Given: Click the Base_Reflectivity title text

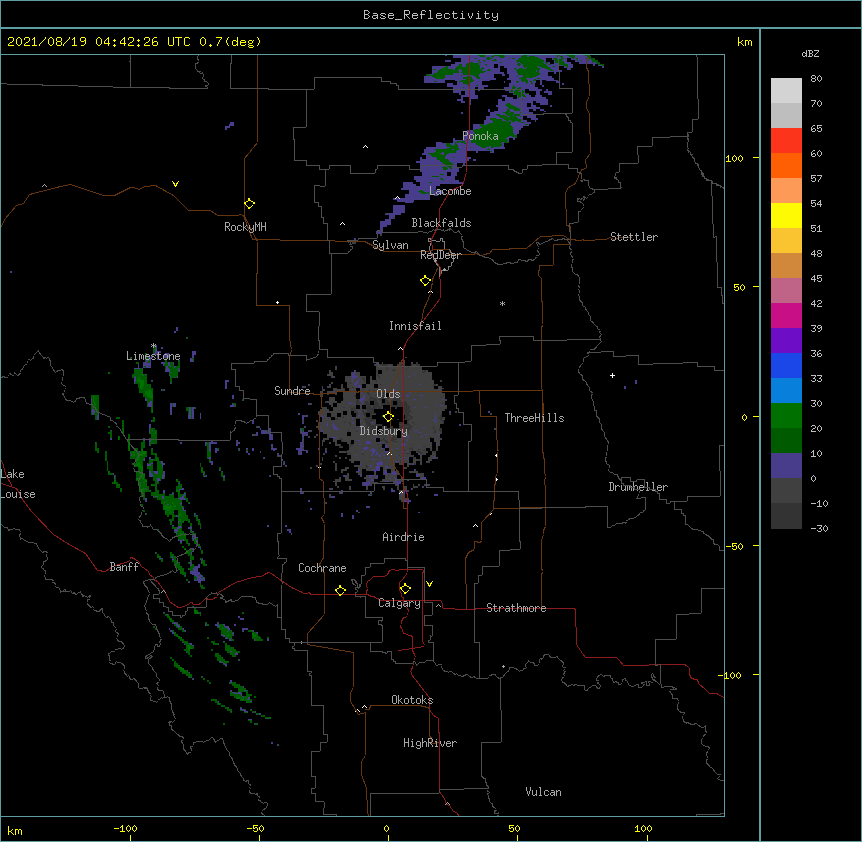Looking at the screenshot, I should (x=431, y=15).
